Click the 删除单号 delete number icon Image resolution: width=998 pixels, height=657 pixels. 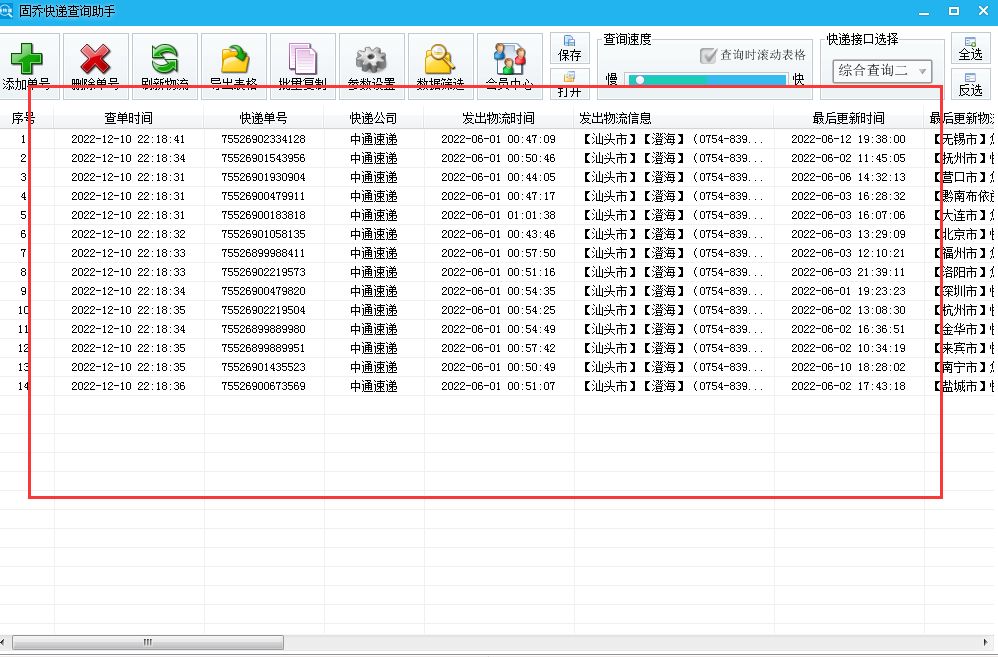pyautogui.click(x=97, y=60)
